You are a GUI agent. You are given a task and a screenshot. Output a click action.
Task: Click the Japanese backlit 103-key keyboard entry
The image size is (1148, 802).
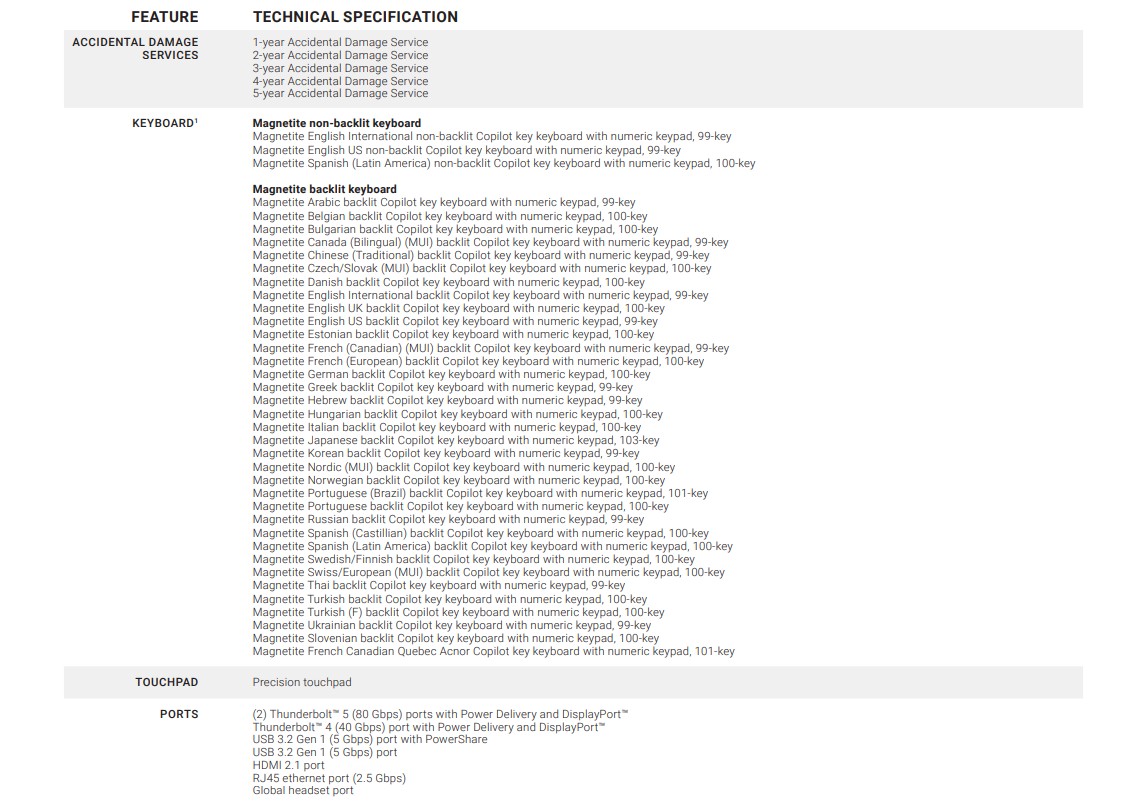coord(456,440)
